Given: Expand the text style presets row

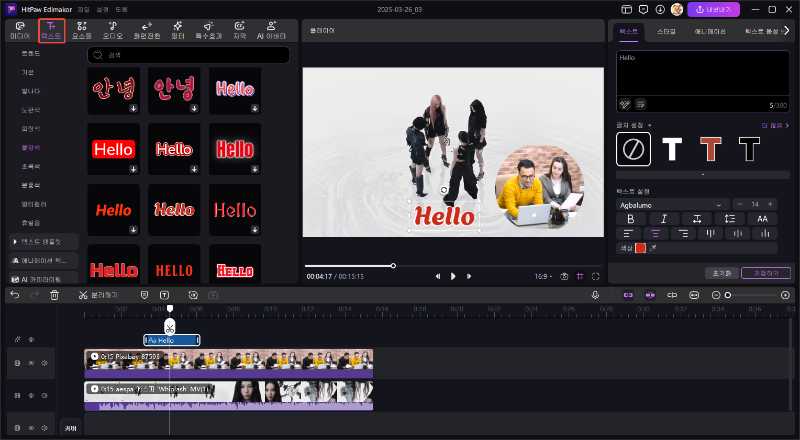Looking at the screenshot, I should (x=703, y=175).
